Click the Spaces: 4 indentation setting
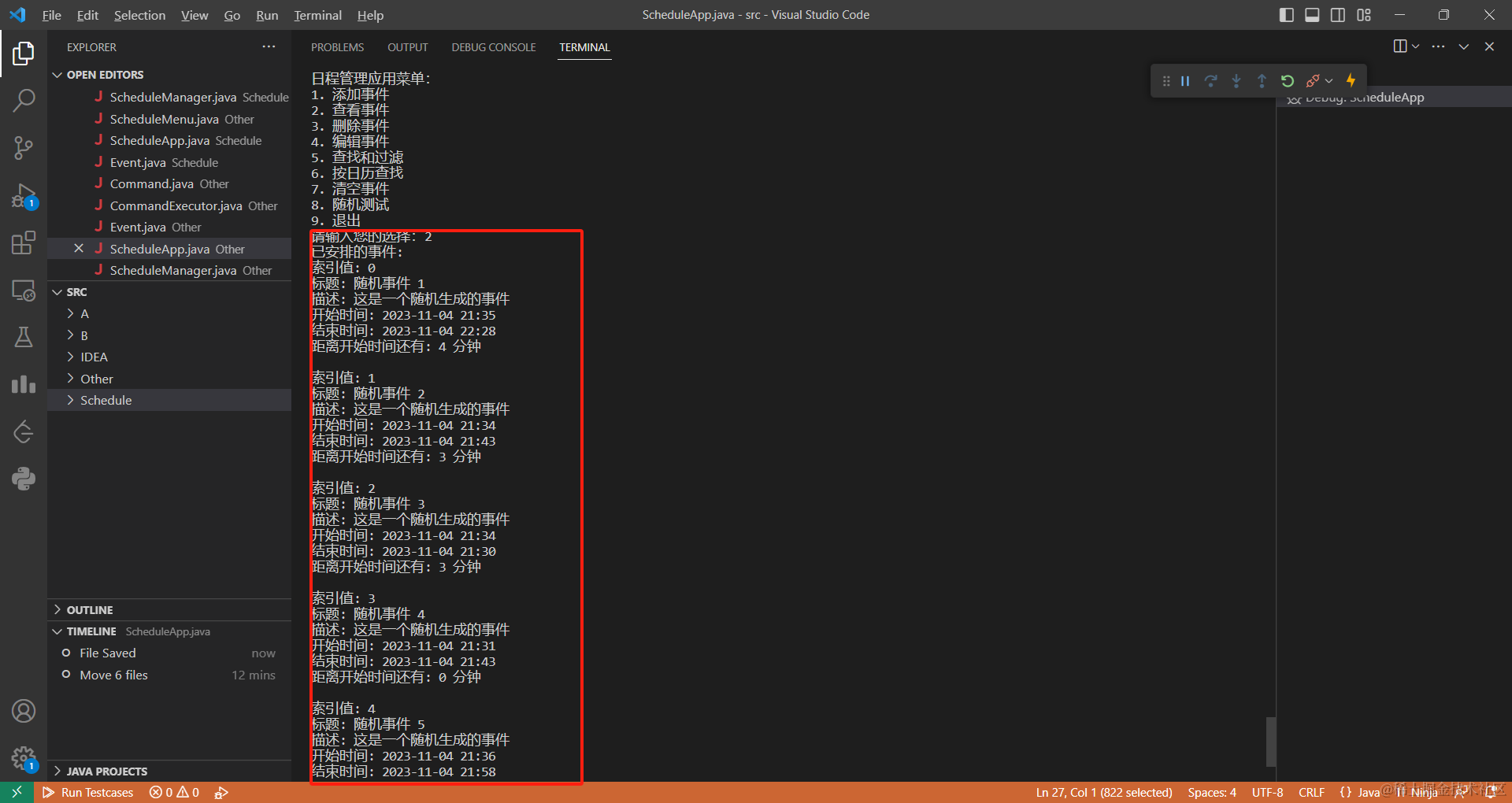This screenshot has width=1512, height=803. tap(1212, 792)
